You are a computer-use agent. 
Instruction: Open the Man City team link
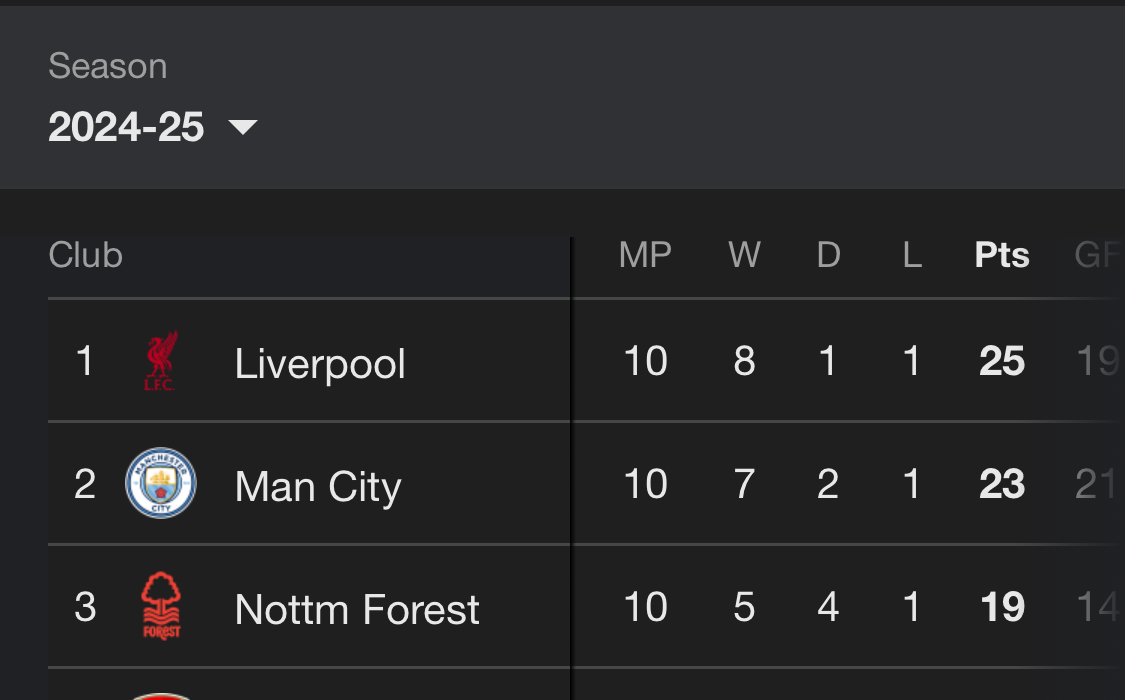tap(318, 486)
